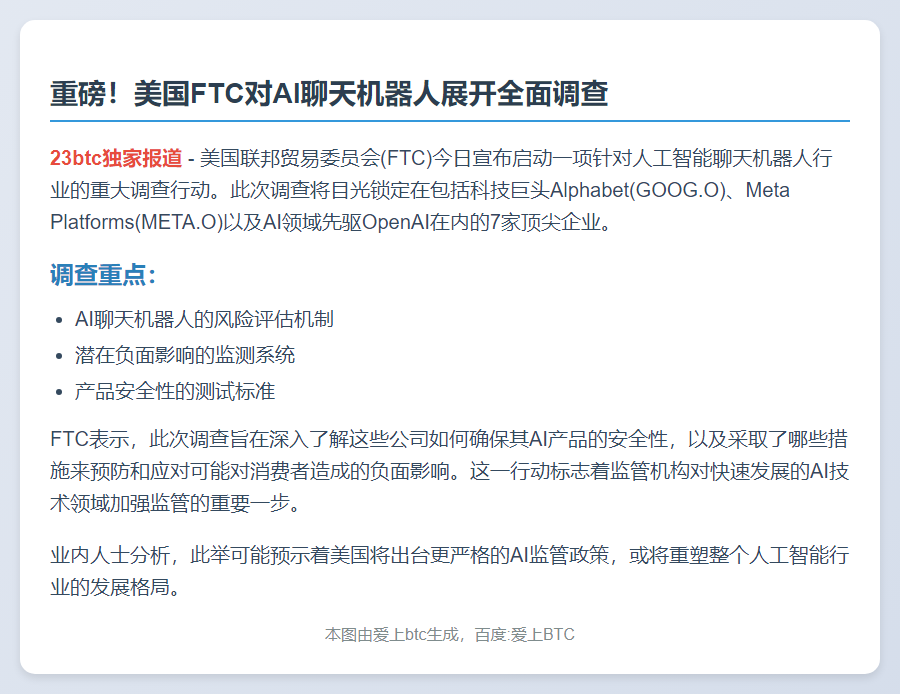This screenshot has height=694, width=900.
Task: Click the headline about the FTC investigation
Action: click(x=329, y=94)
